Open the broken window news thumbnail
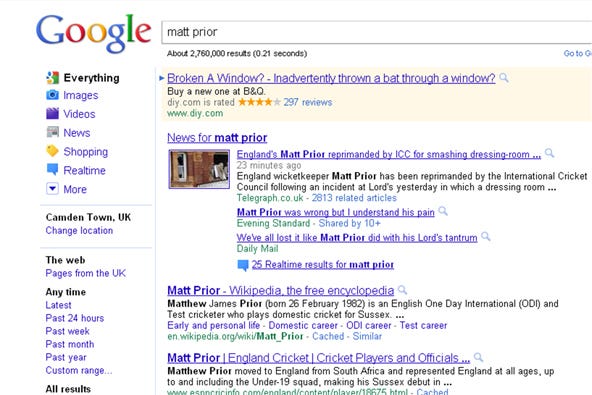The width and height of the screenshot is (592, 395). [199, 169]
